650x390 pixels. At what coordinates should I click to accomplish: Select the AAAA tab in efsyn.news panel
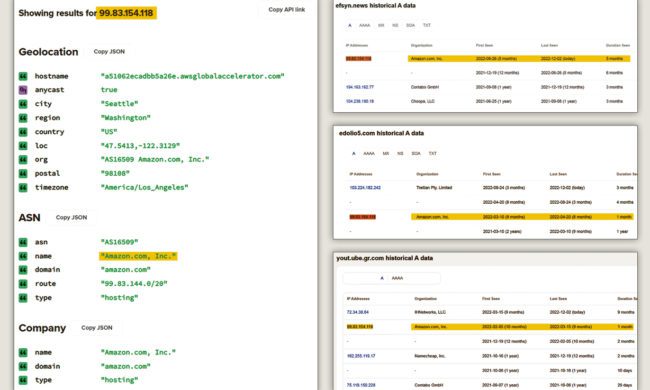(x=364, y=25)
